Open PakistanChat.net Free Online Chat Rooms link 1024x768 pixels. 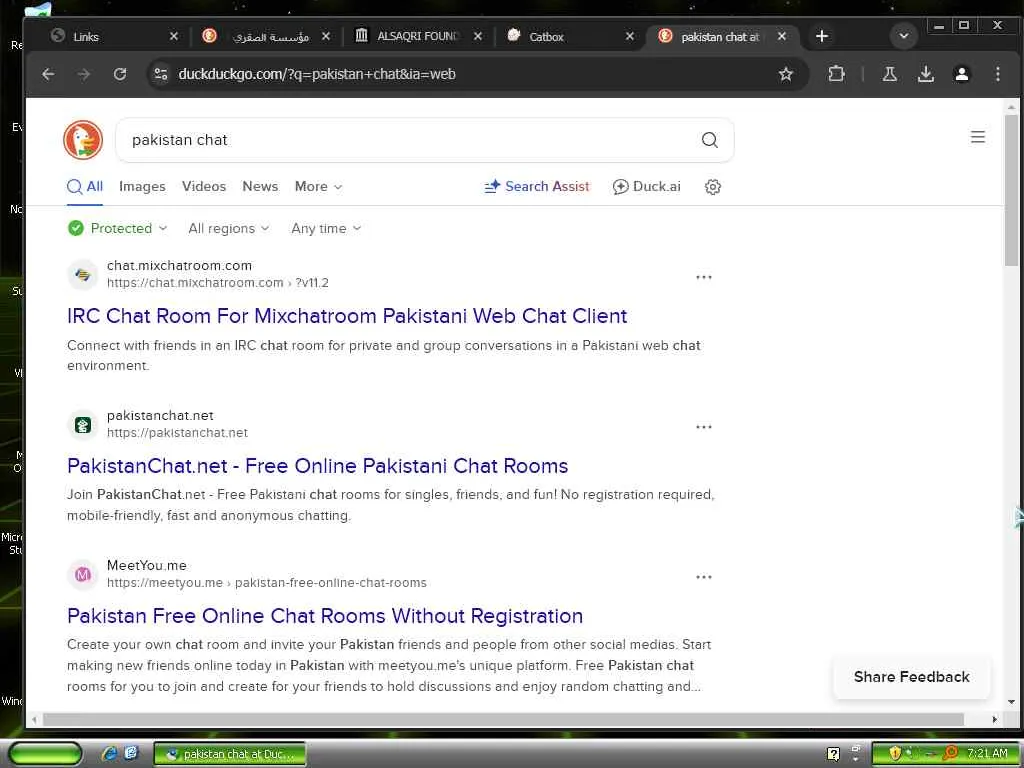pyautogui.click(x=317, y=466)
